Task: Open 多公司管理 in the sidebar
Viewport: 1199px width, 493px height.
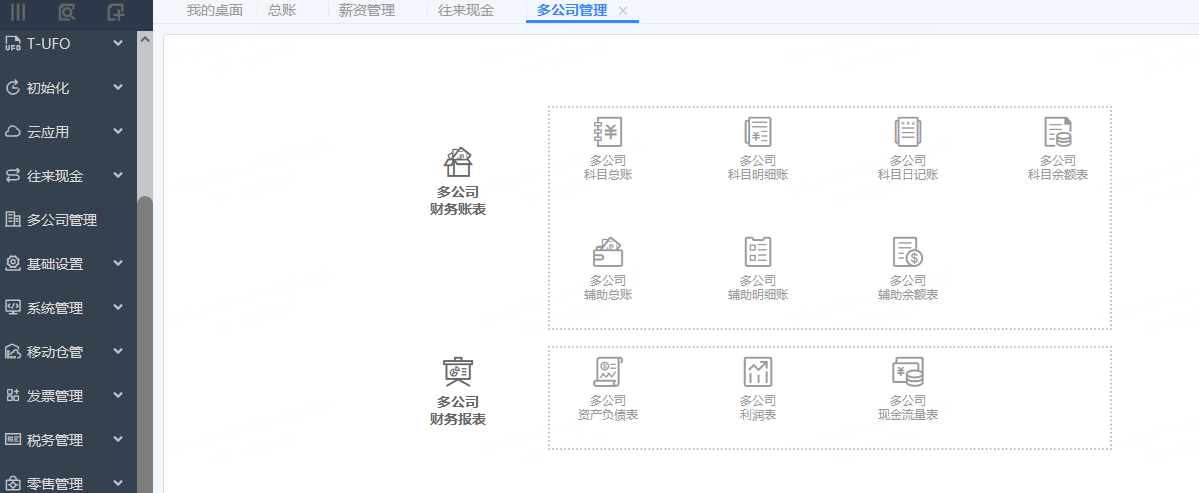Action: click(63, 220)
